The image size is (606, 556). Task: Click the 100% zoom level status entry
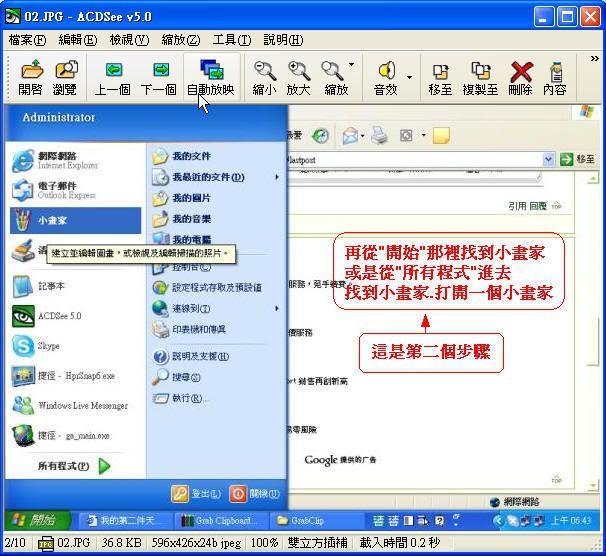264,542
